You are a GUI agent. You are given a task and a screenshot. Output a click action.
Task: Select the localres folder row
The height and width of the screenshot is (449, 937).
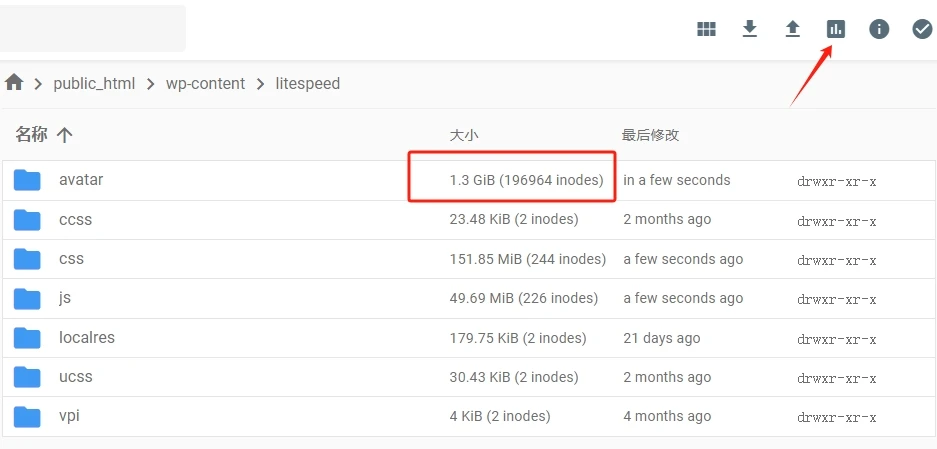(87, 338)
